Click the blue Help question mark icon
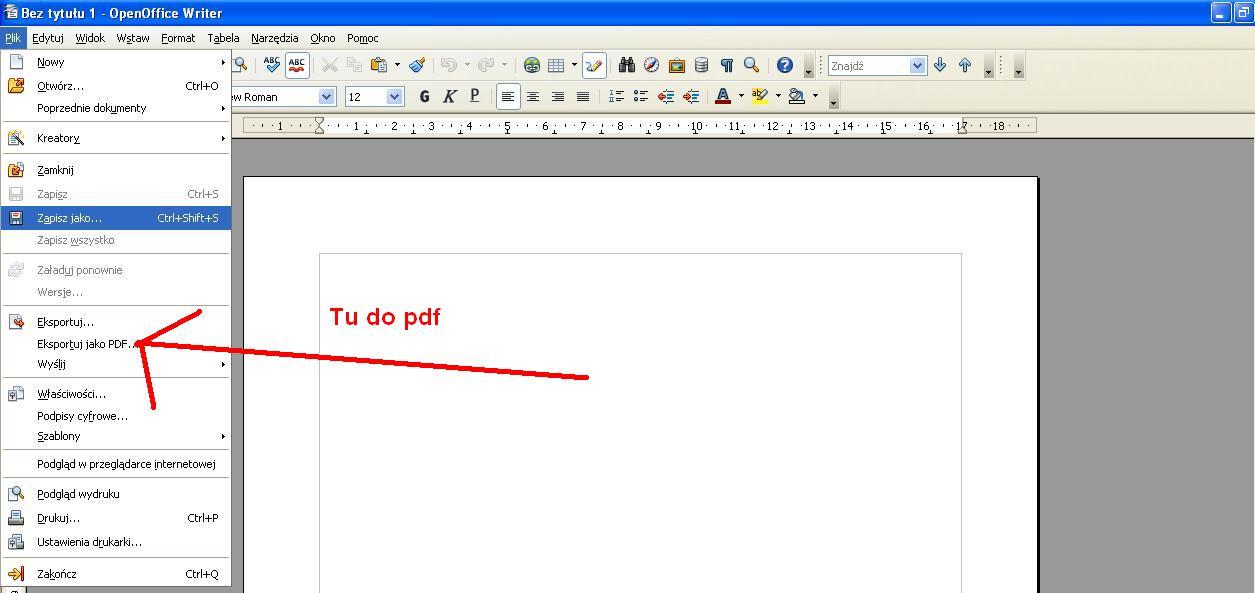The height and width of the screenshot is (593, 1255). coord(785,65)
